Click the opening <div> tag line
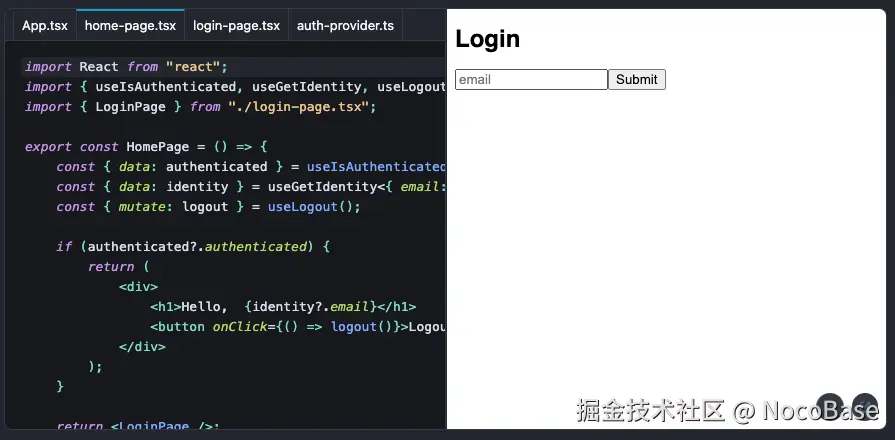Image resolution: width=895 pixels, height=440 pixels. 138,286
